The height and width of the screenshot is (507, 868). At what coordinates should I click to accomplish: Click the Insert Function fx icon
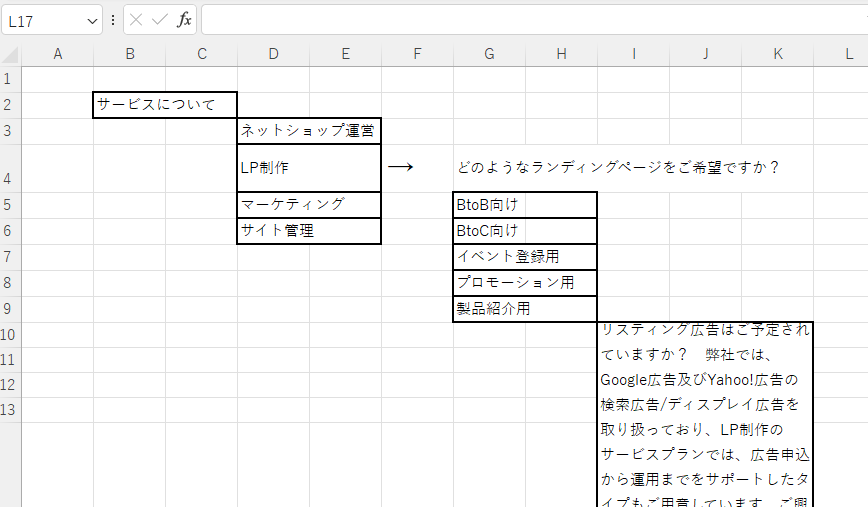tap(184, 20)
